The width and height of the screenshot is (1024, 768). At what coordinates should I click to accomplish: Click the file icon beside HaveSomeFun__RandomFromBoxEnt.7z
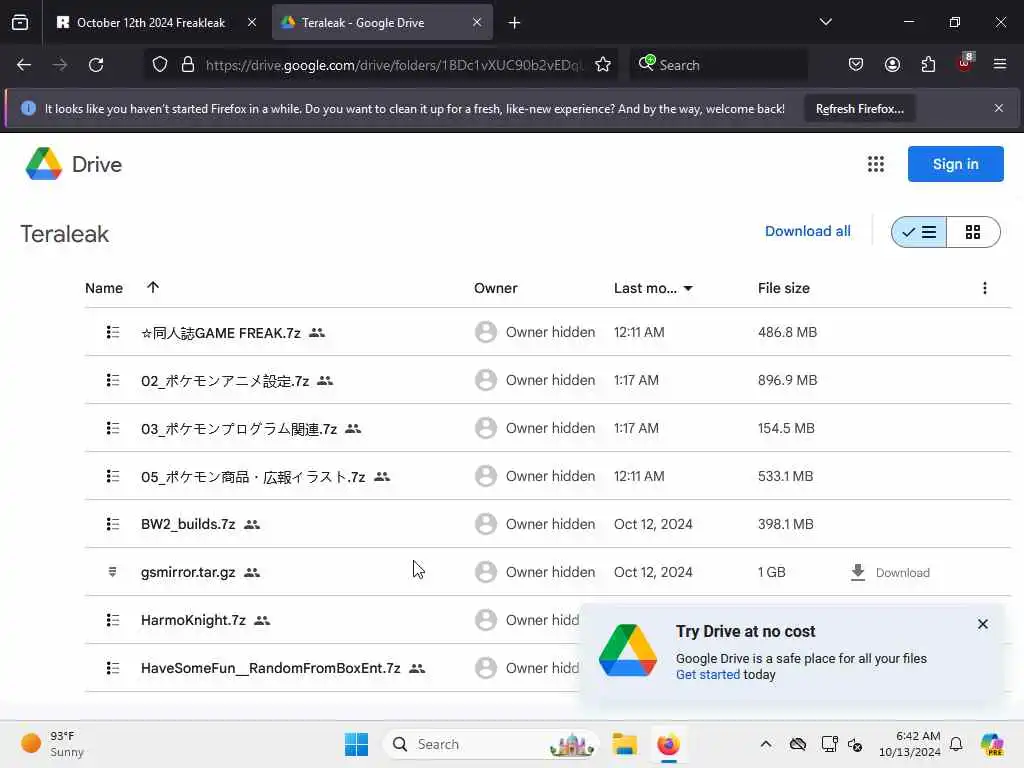(x=112, y=668)
